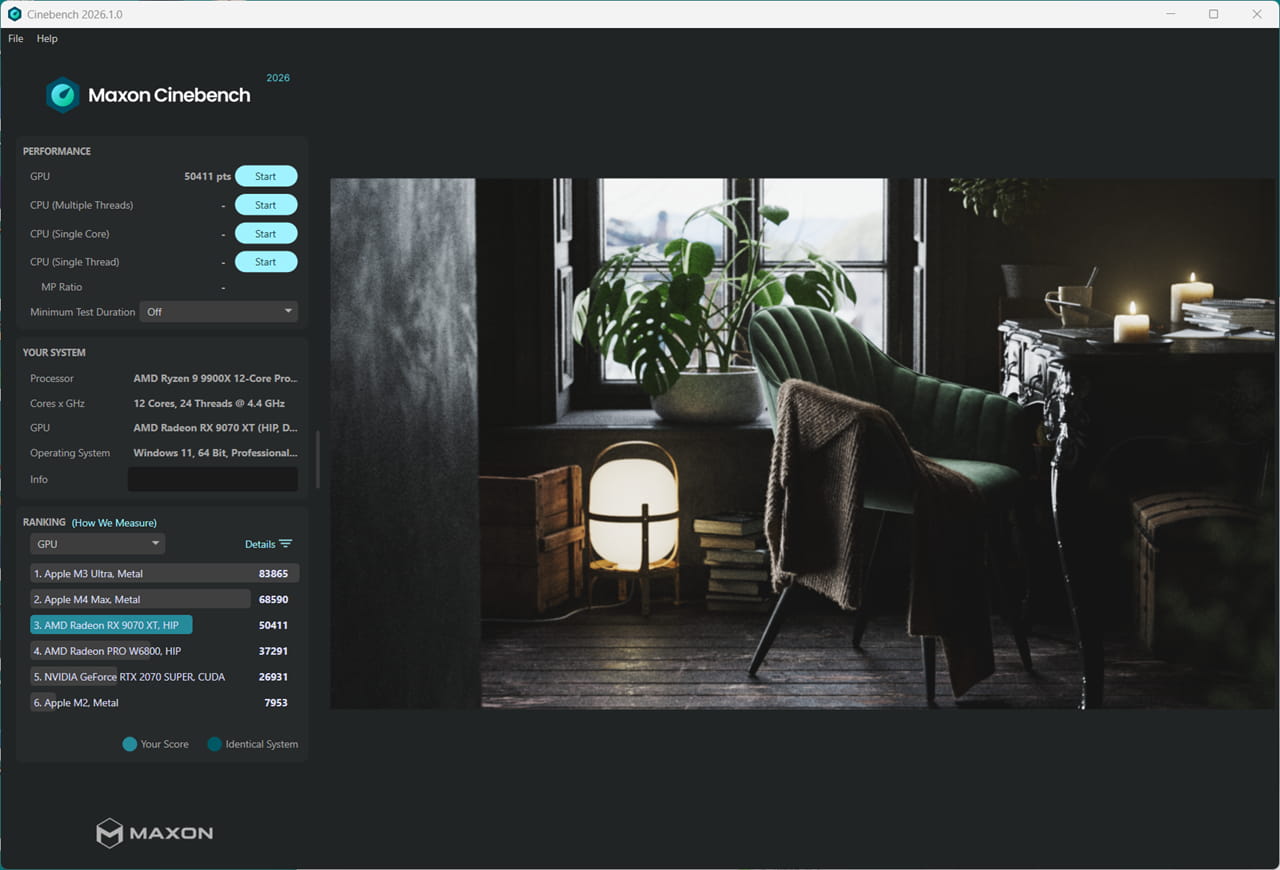Screen dimensions: 1280x870
Task: Minimize the Cinebench window
Action: [1170, 14]
